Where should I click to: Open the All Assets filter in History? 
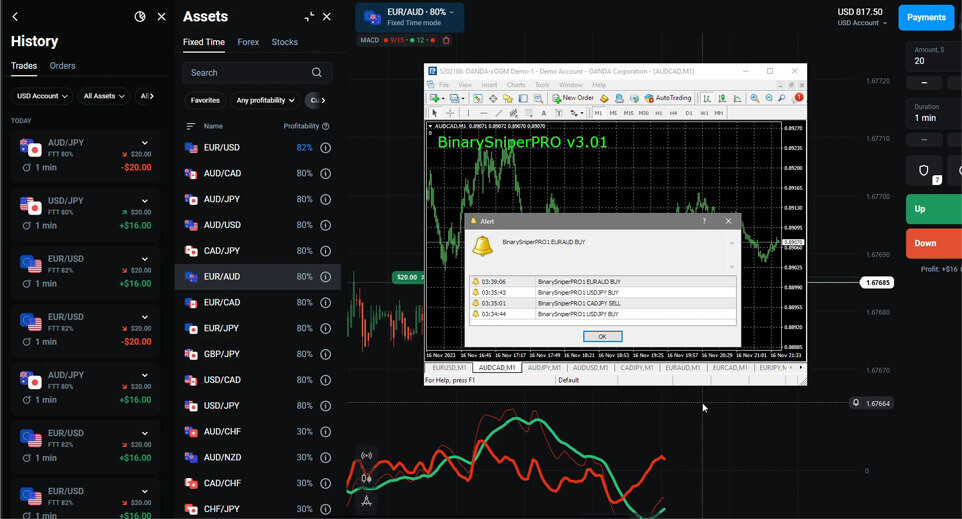(104, 96)
